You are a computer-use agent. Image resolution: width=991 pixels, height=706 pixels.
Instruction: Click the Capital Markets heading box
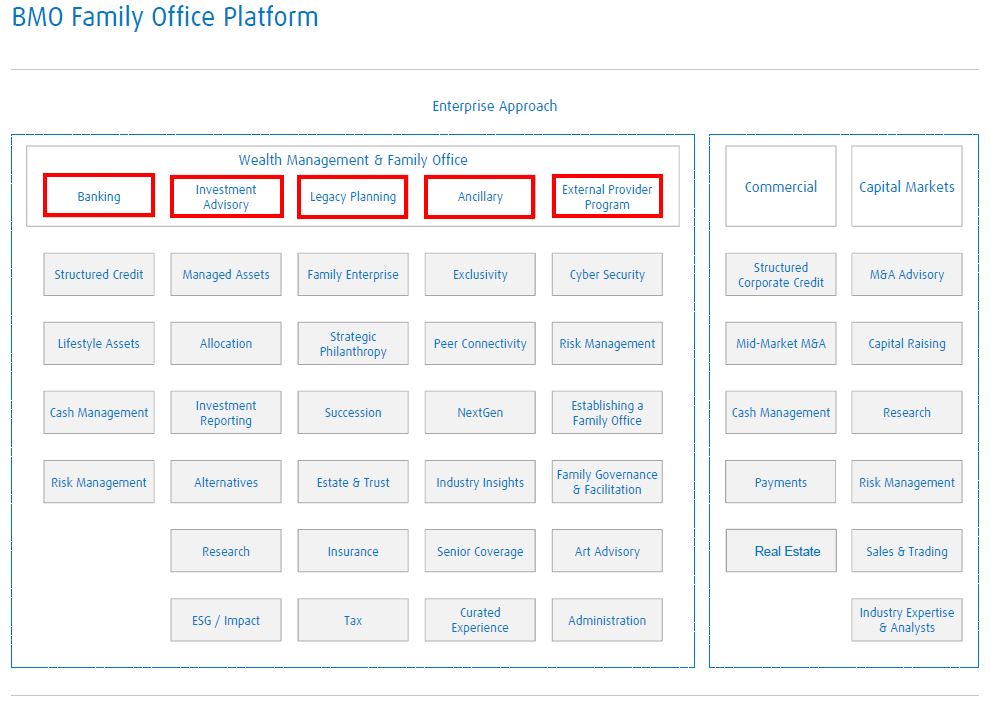[907, 187]
